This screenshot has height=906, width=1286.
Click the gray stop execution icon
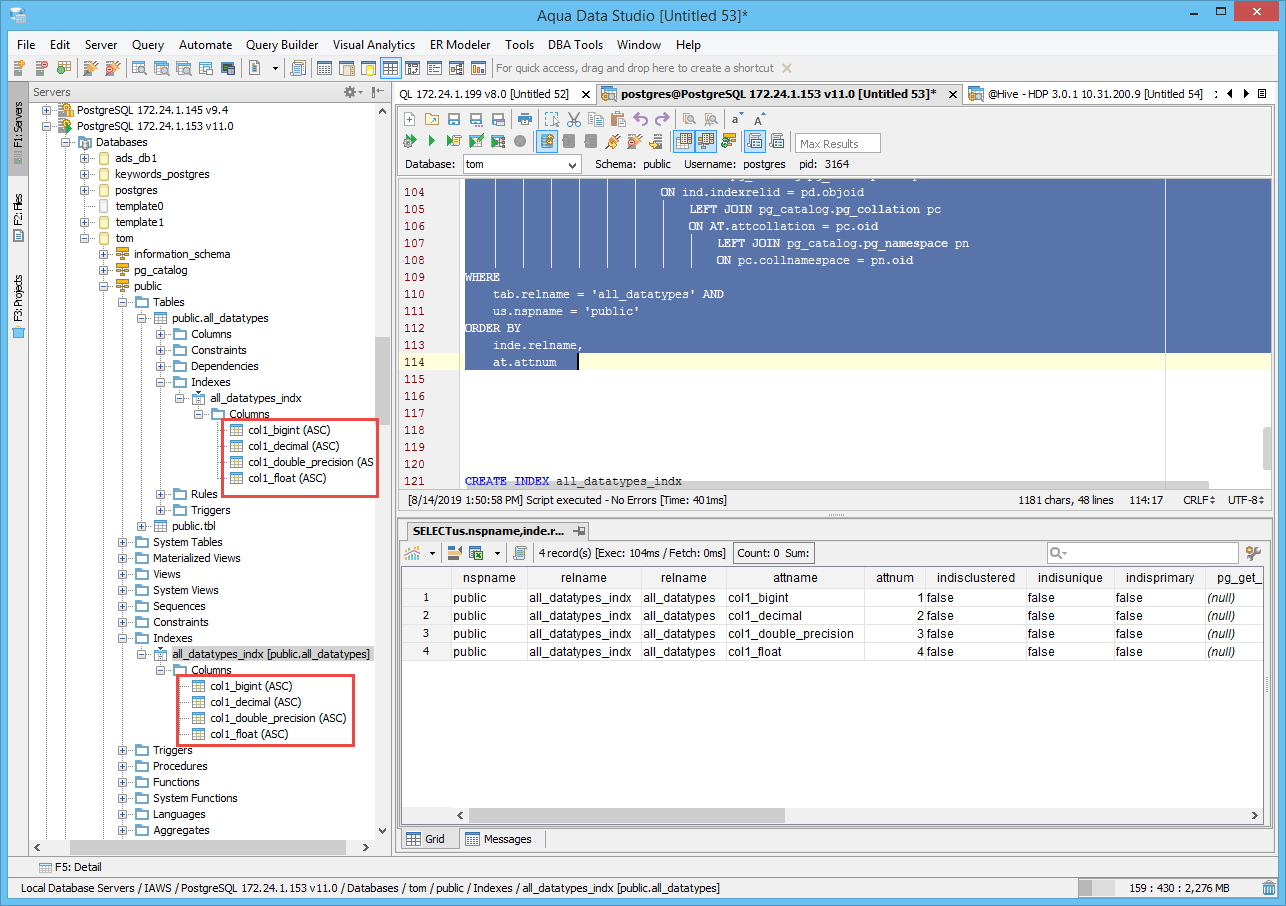(x=520, y=141)
